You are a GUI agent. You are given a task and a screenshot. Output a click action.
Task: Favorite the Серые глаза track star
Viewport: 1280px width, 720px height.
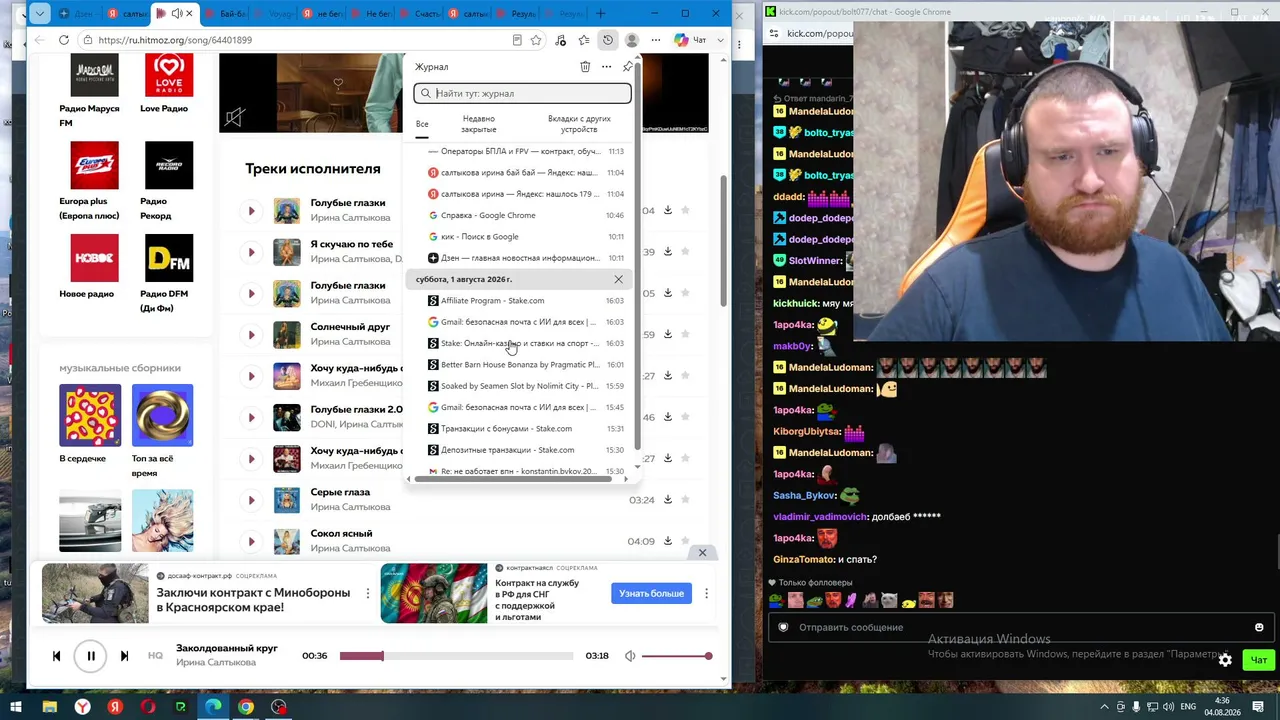coord(685,500)
